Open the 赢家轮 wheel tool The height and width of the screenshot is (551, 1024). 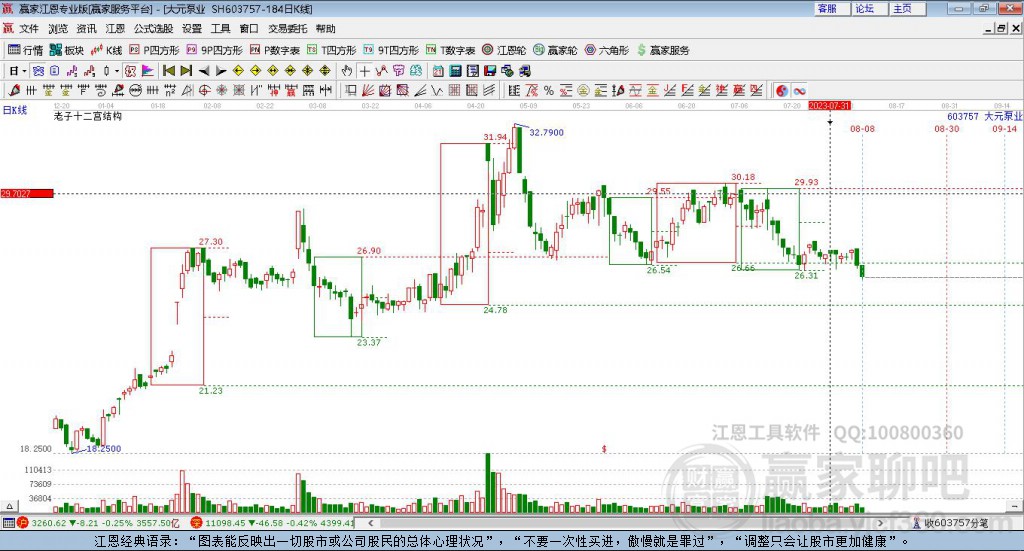(x=555, y=50)
